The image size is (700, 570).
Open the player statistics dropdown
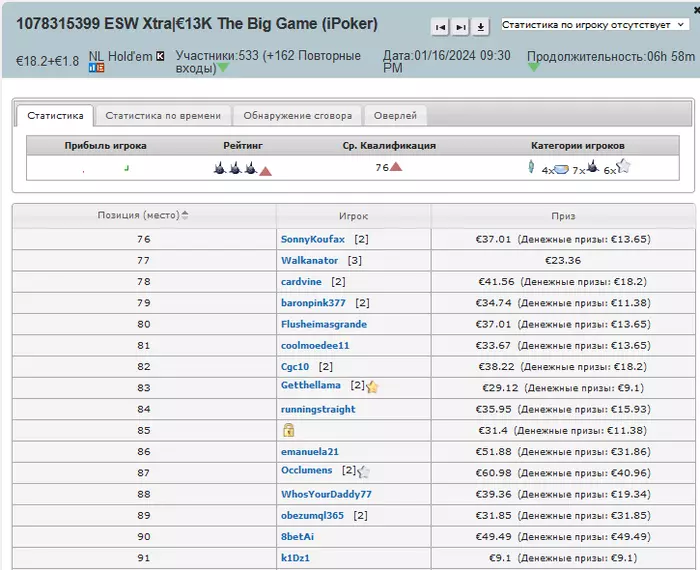594,25
